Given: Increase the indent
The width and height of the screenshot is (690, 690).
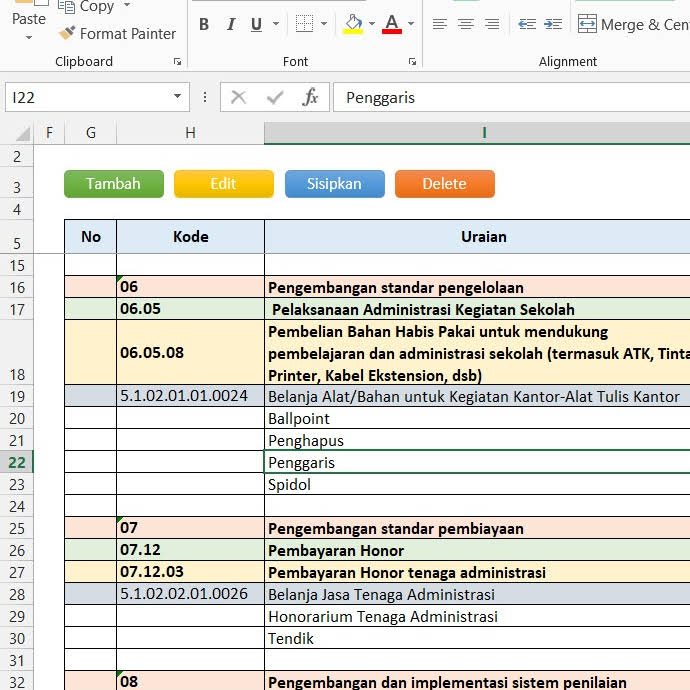Looking at the screenshot, I should tap(553, 25).
